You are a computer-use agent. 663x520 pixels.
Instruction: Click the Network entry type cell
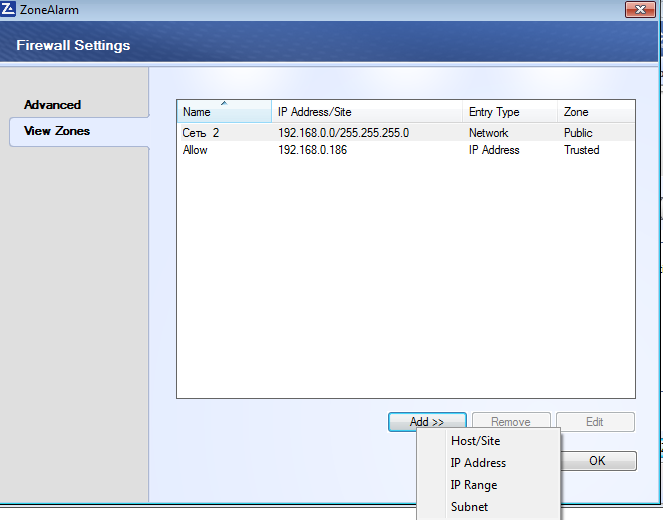tap(488, 133)
